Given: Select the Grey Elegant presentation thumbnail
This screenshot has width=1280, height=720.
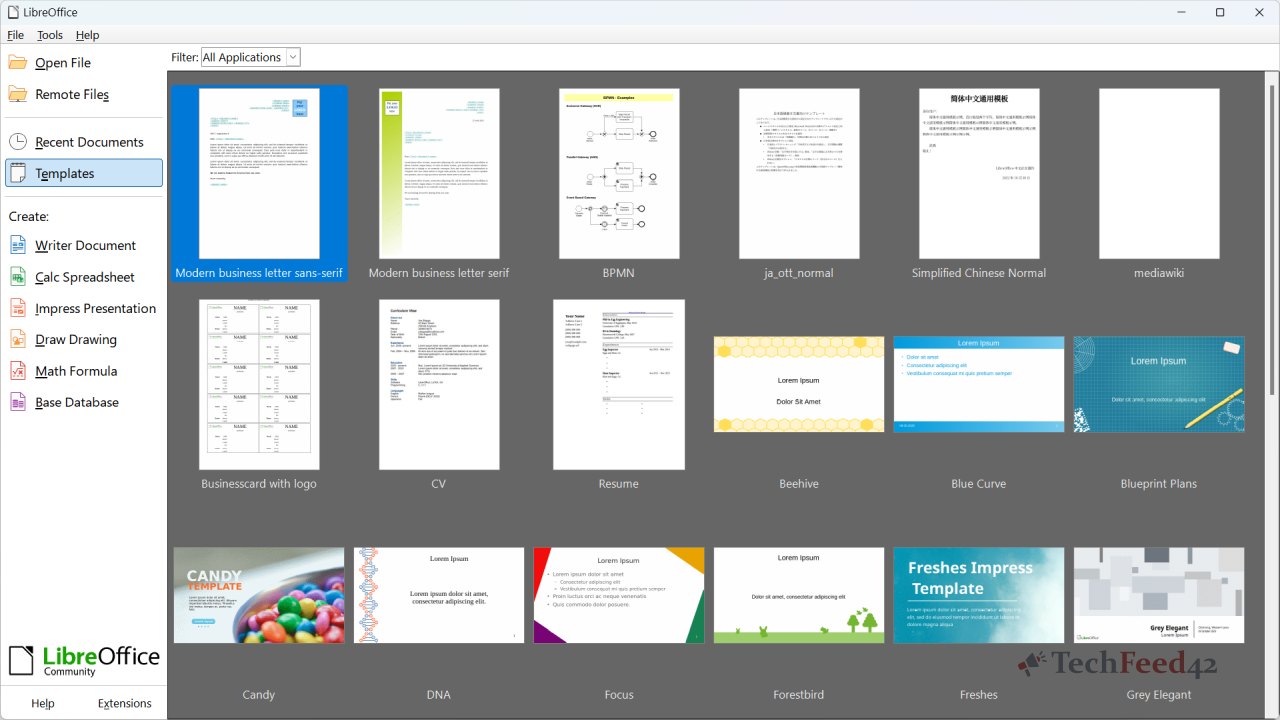Looking at the screenshot, I should (1159, 595).
